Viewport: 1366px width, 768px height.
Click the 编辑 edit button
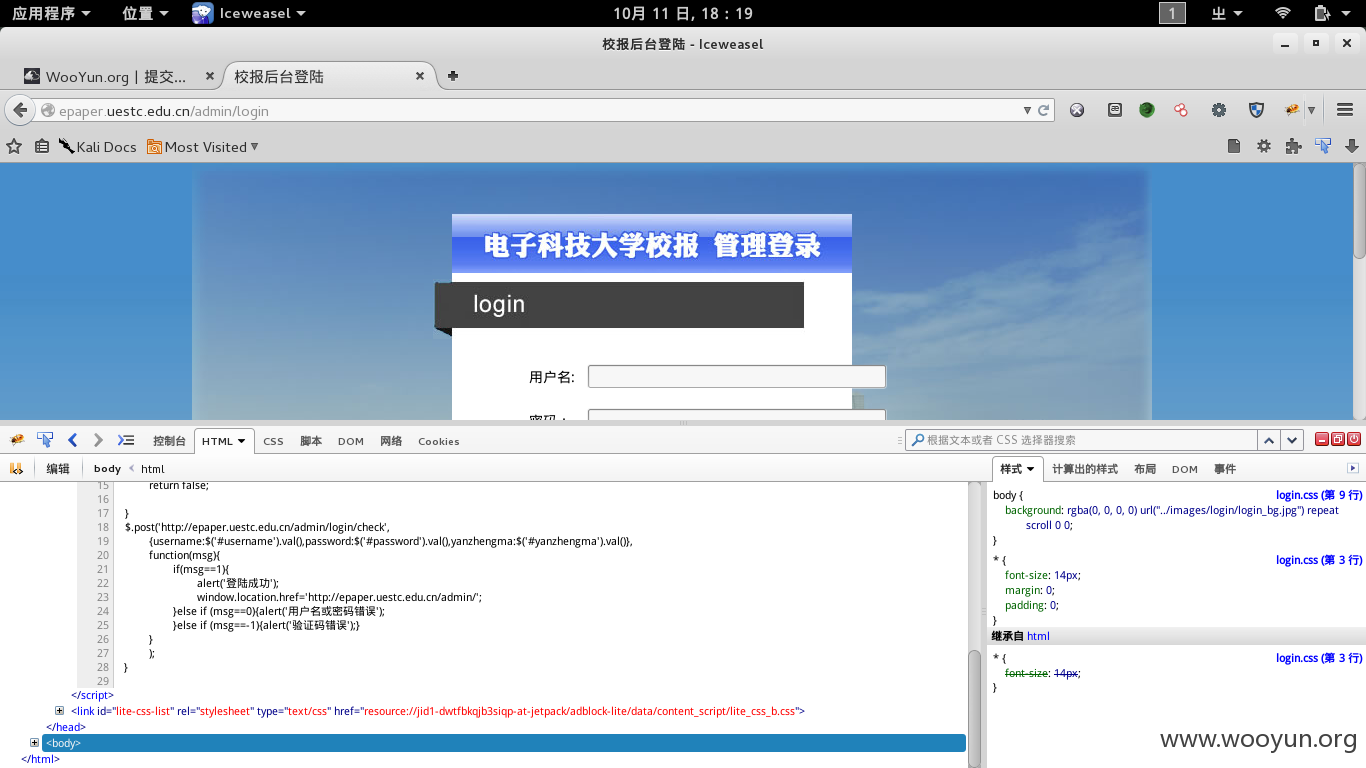pos(58,468)
